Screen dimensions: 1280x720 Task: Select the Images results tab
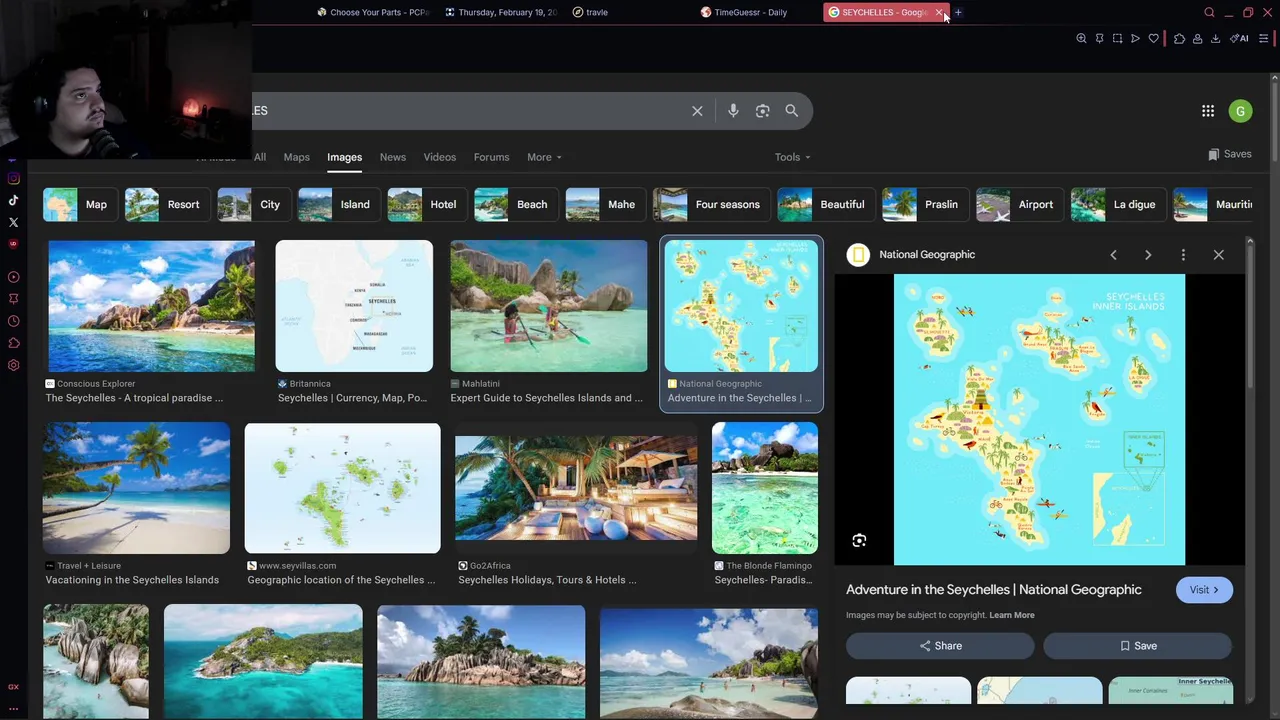coord(344,157)
